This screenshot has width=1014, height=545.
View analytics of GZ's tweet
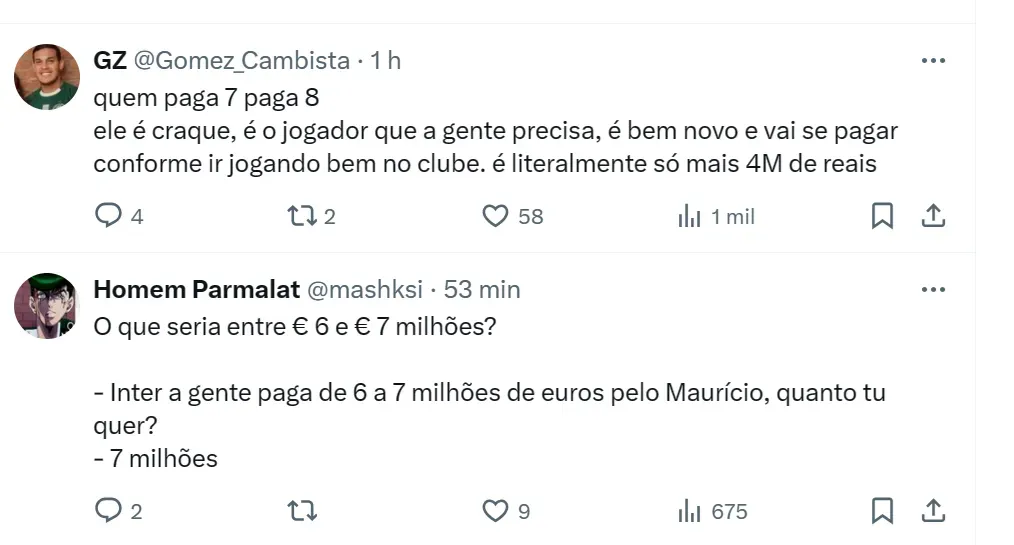click(x=690, y=216)
